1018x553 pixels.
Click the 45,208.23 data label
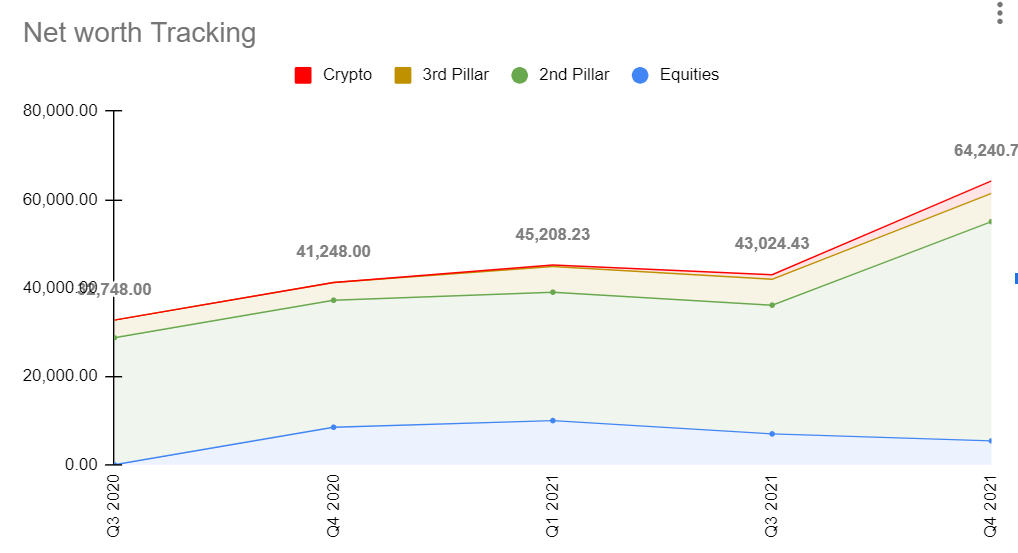click(x=552, y=235)
